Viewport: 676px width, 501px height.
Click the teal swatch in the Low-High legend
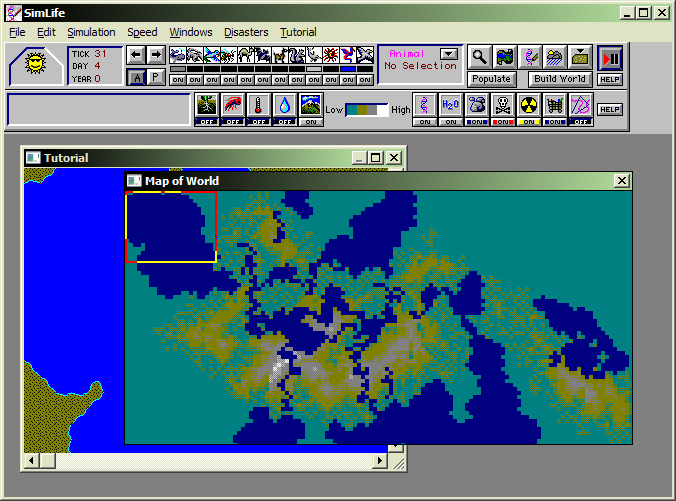(x=352, y=110)
